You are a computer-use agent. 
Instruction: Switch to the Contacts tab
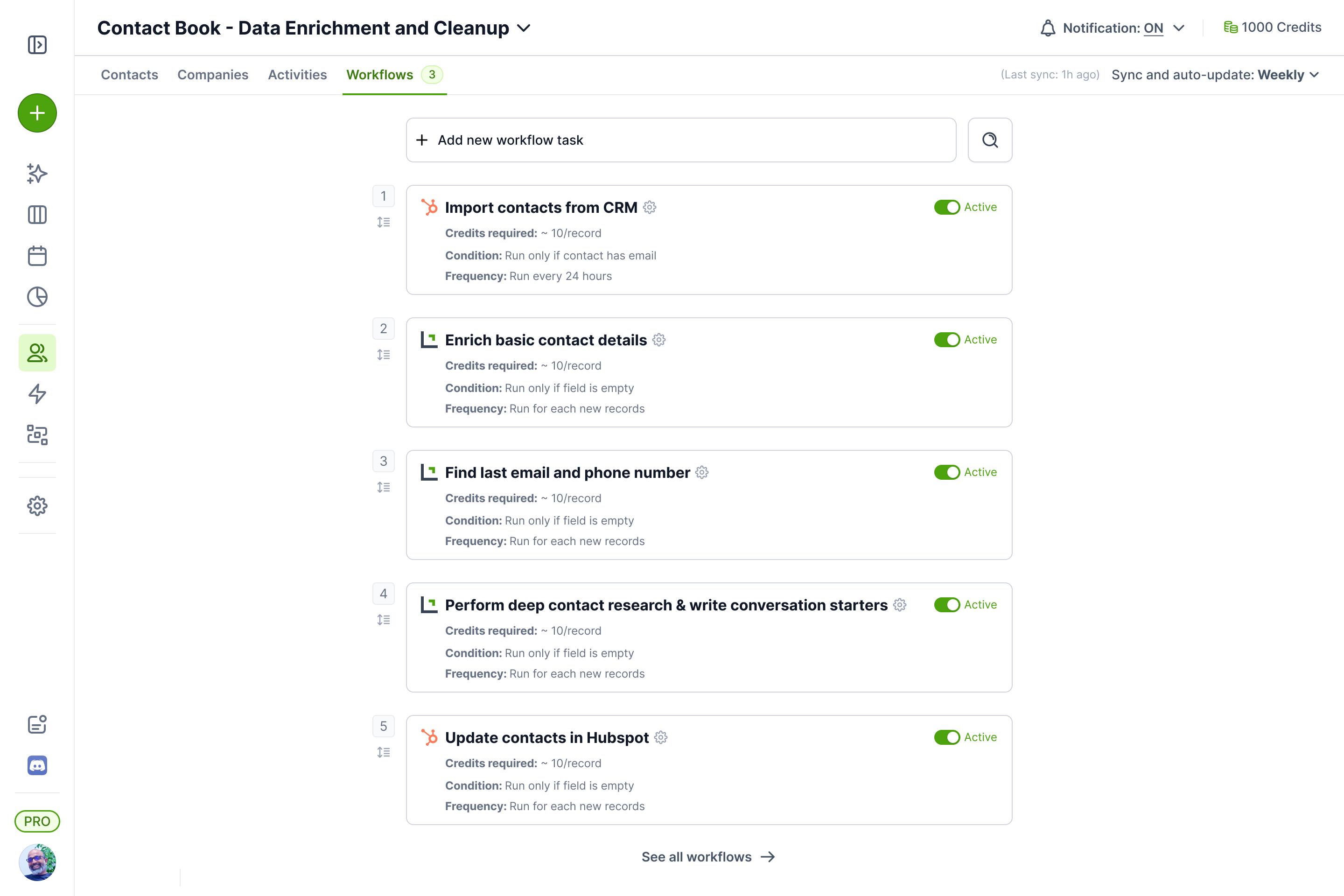[129, 75]
